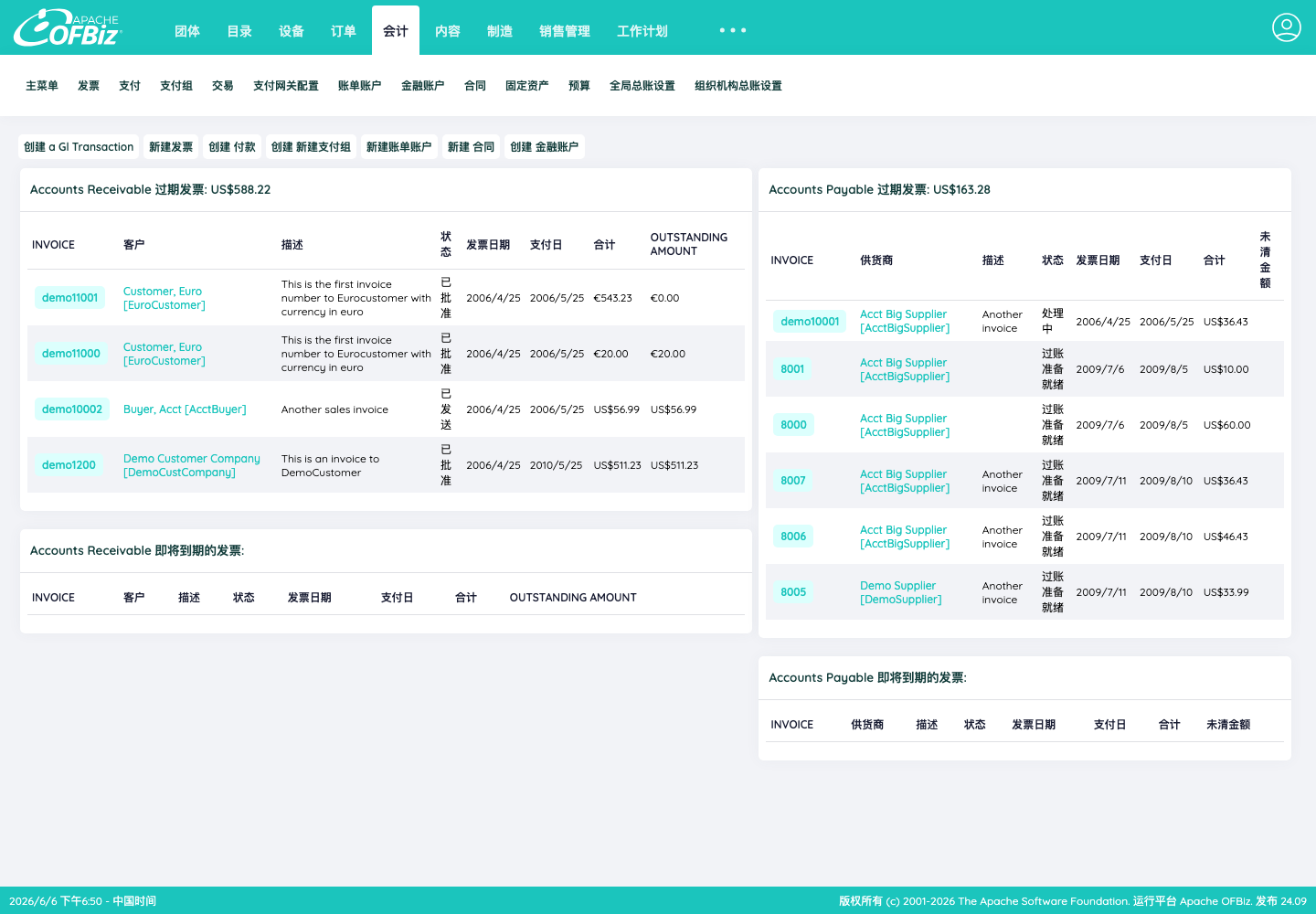Open the 支付组 submenu item
Viewport: 1316px width, 914px height.
(x=176, y=86)
